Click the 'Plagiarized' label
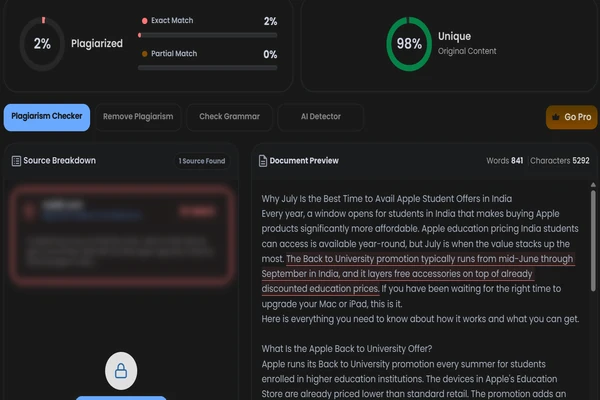Screen dimensions: 600x400 point(97,44)
